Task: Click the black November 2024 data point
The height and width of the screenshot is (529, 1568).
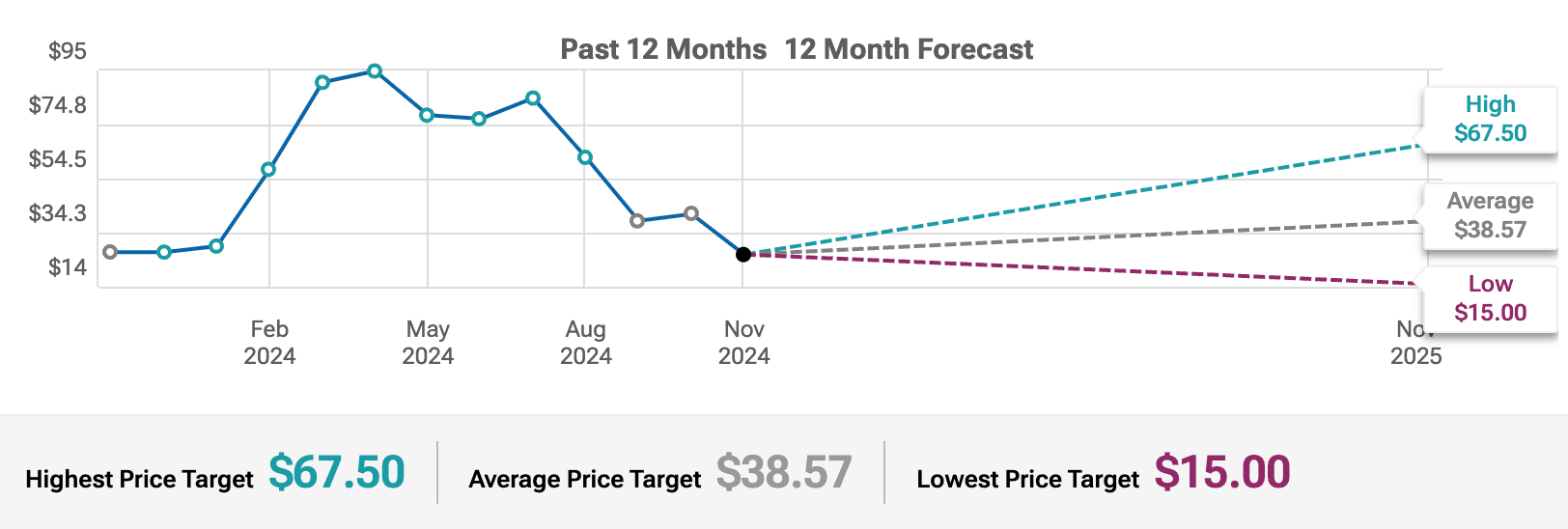Action: pos(743,255)
